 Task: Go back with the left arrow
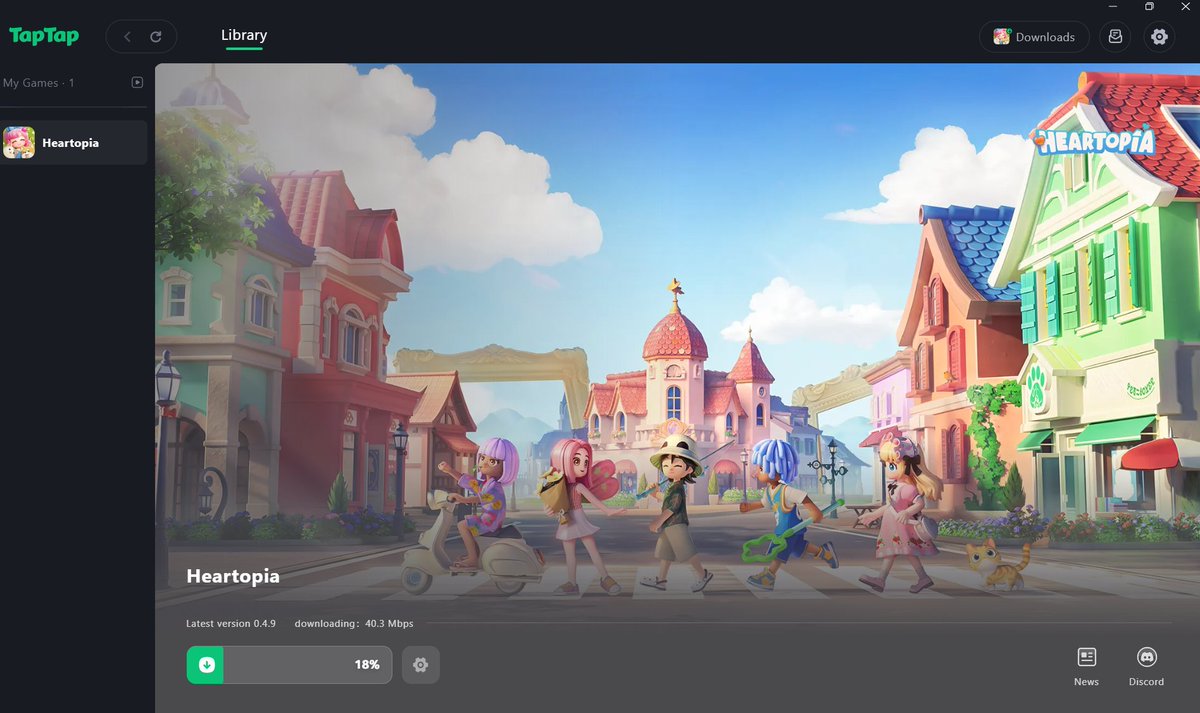click(x=127, y=37)
